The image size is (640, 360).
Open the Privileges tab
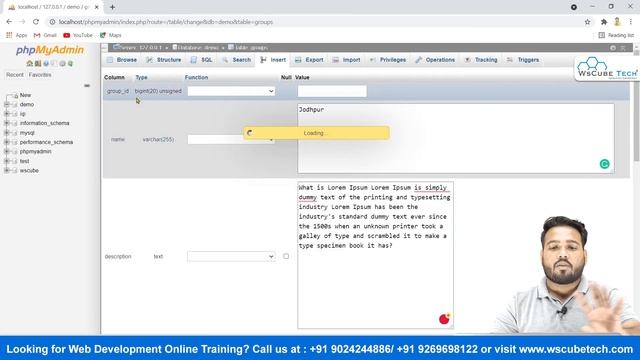click(x=388, y=60)
